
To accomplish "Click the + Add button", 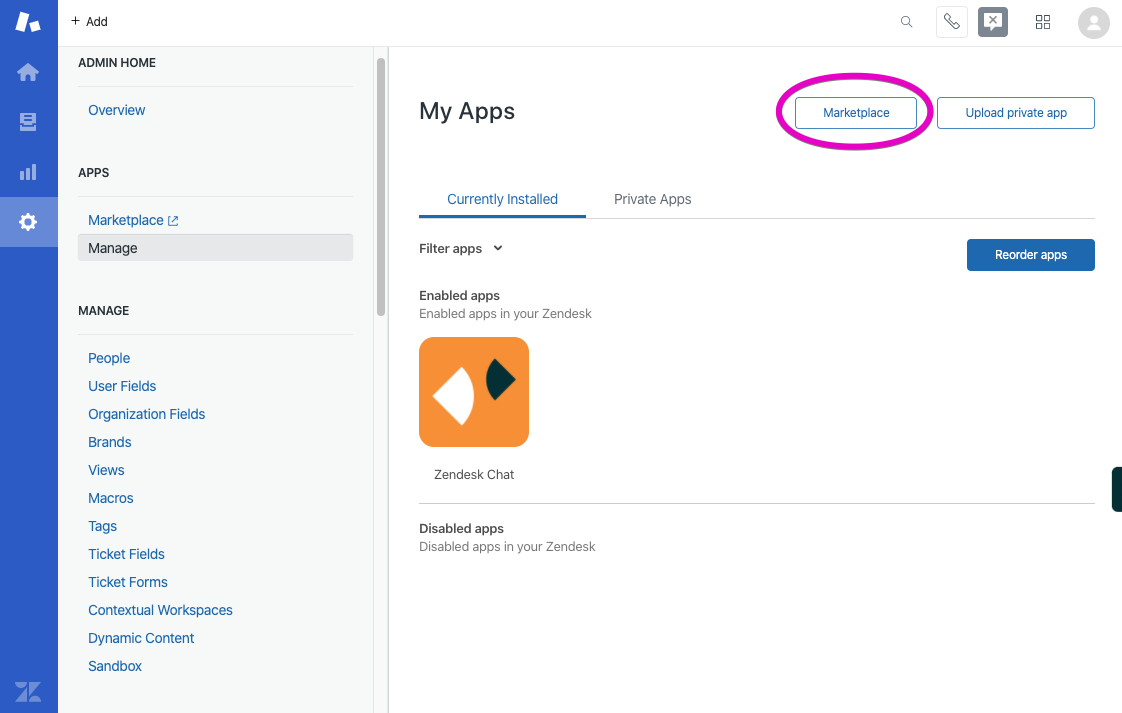I will [x=89, y=21].
